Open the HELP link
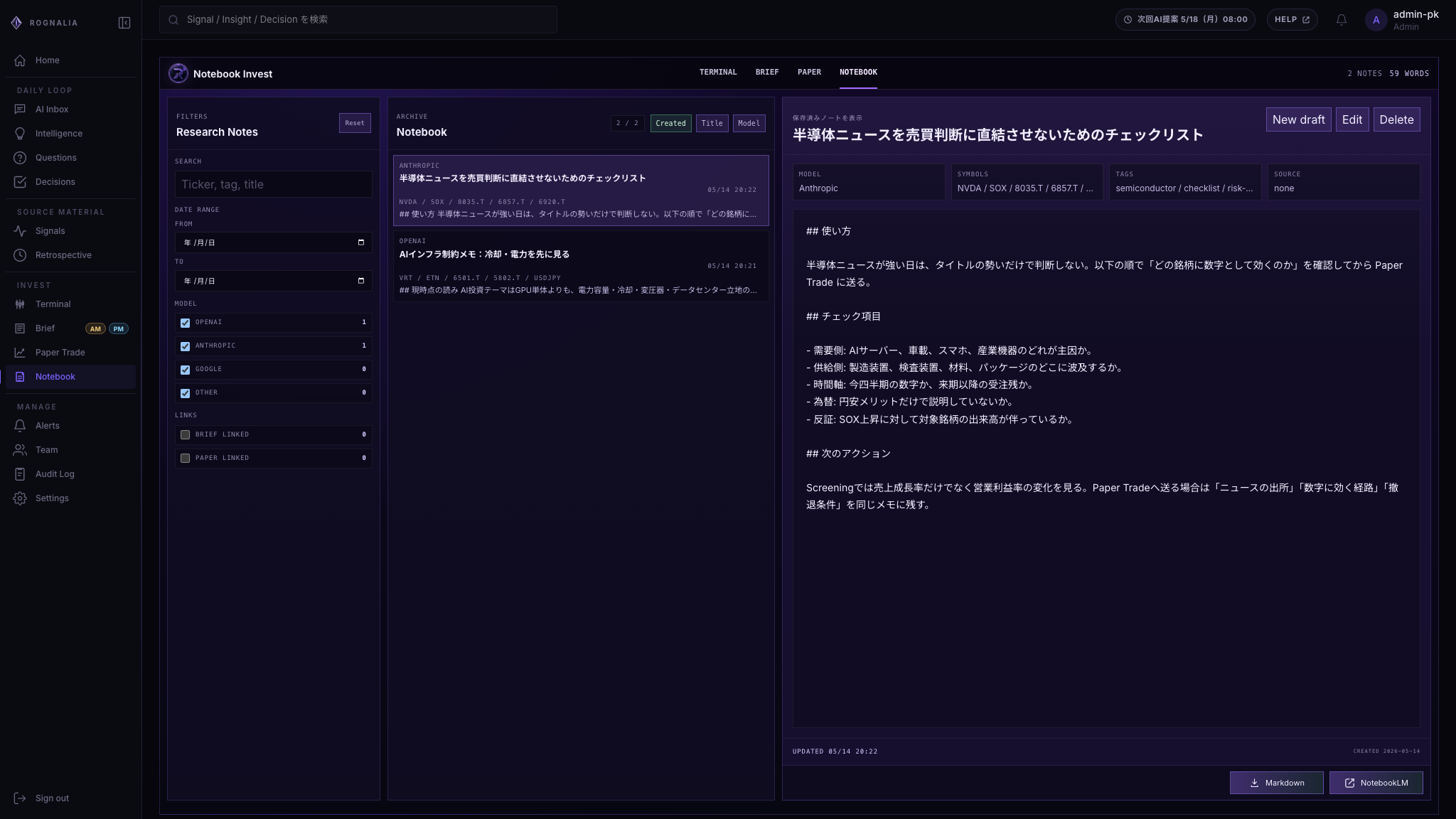 click(x=1292, y=20)
